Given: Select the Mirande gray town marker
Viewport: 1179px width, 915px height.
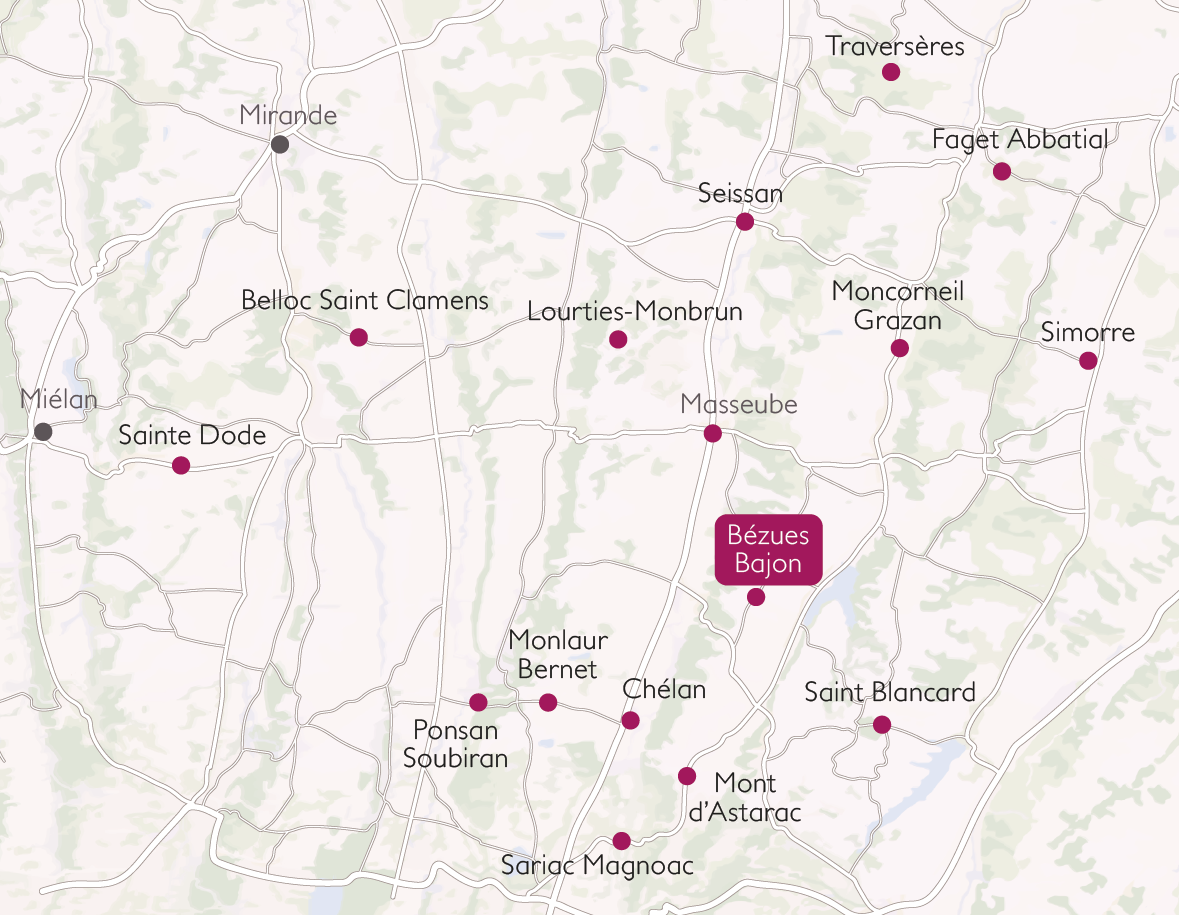Looking at the screenshot, I should coord(280,144).
